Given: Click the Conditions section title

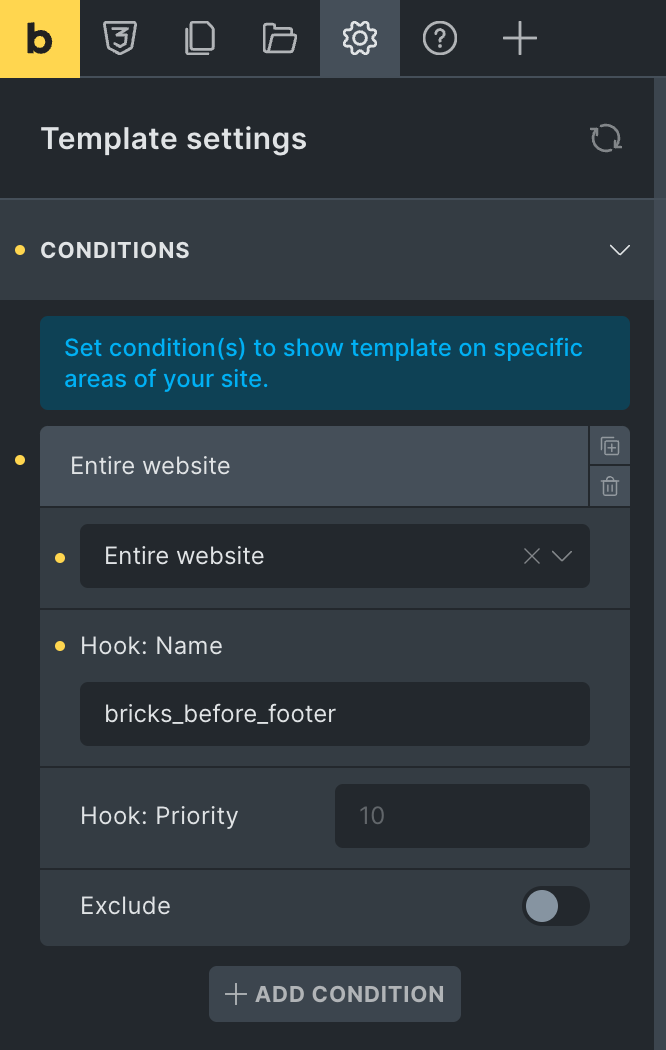Looking at the screenshot, I should click(115, 250).
